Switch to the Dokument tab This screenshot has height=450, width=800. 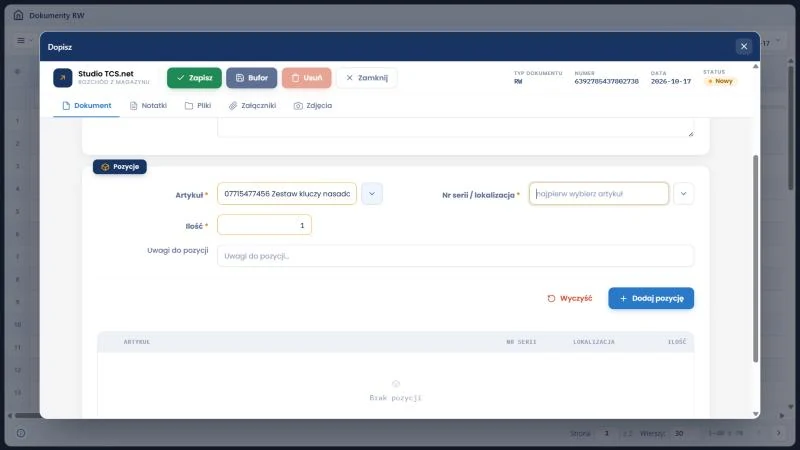click(86, 106)
